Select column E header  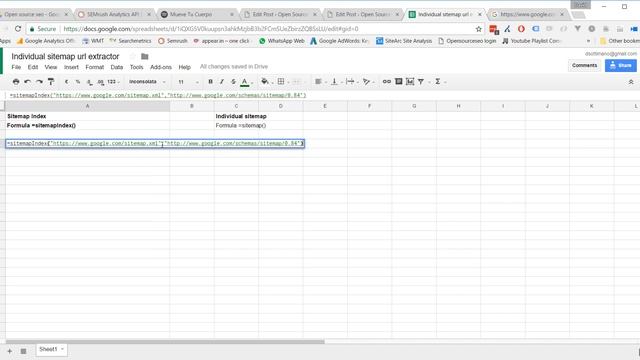click(325, 106)
